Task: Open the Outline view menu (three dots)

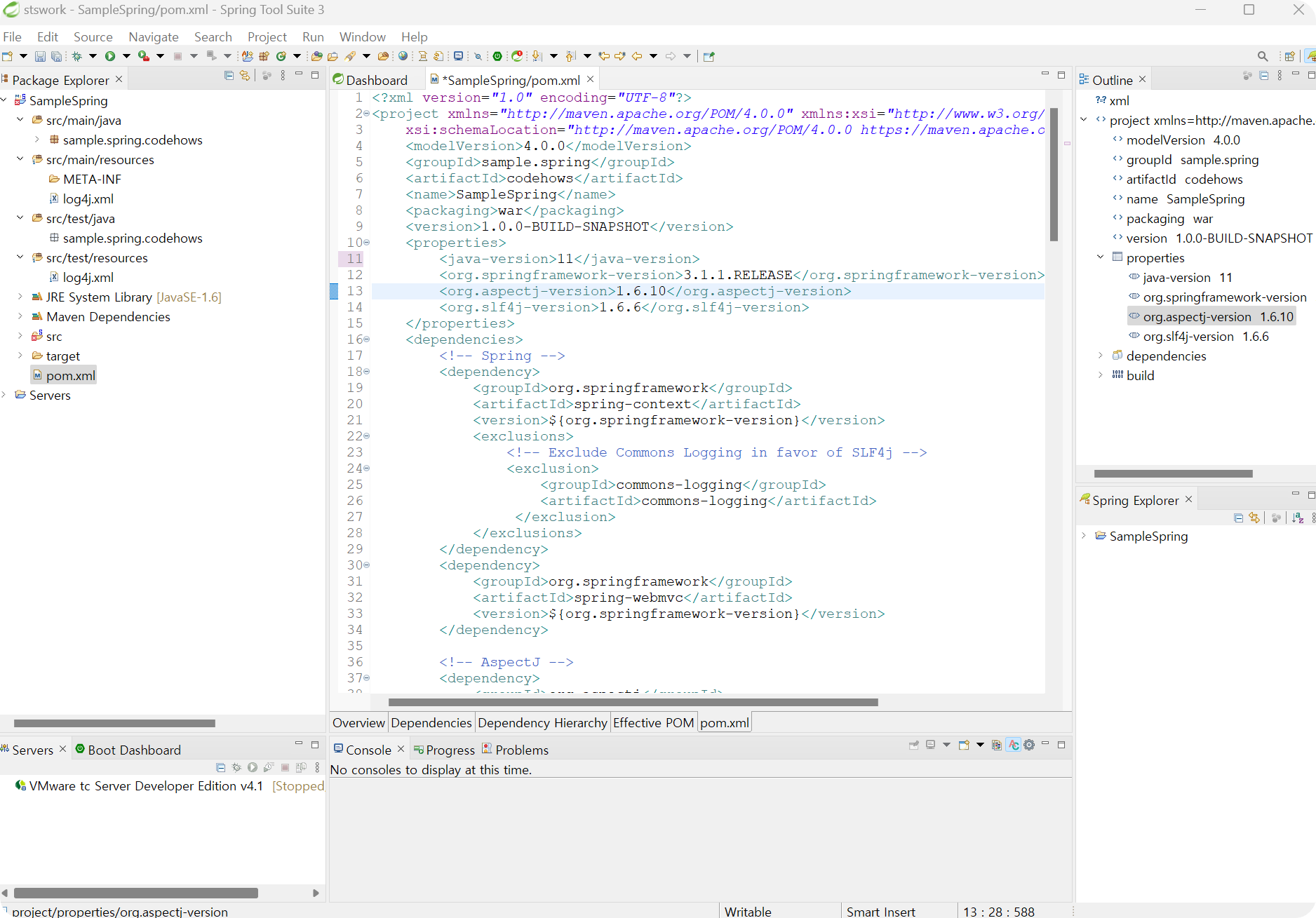Action: (1280, 76)
